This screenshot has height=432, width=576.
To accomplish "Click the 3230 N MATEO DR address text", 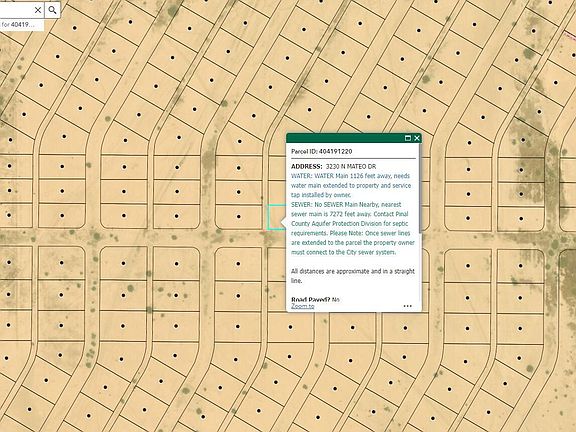I will (351, 166).
